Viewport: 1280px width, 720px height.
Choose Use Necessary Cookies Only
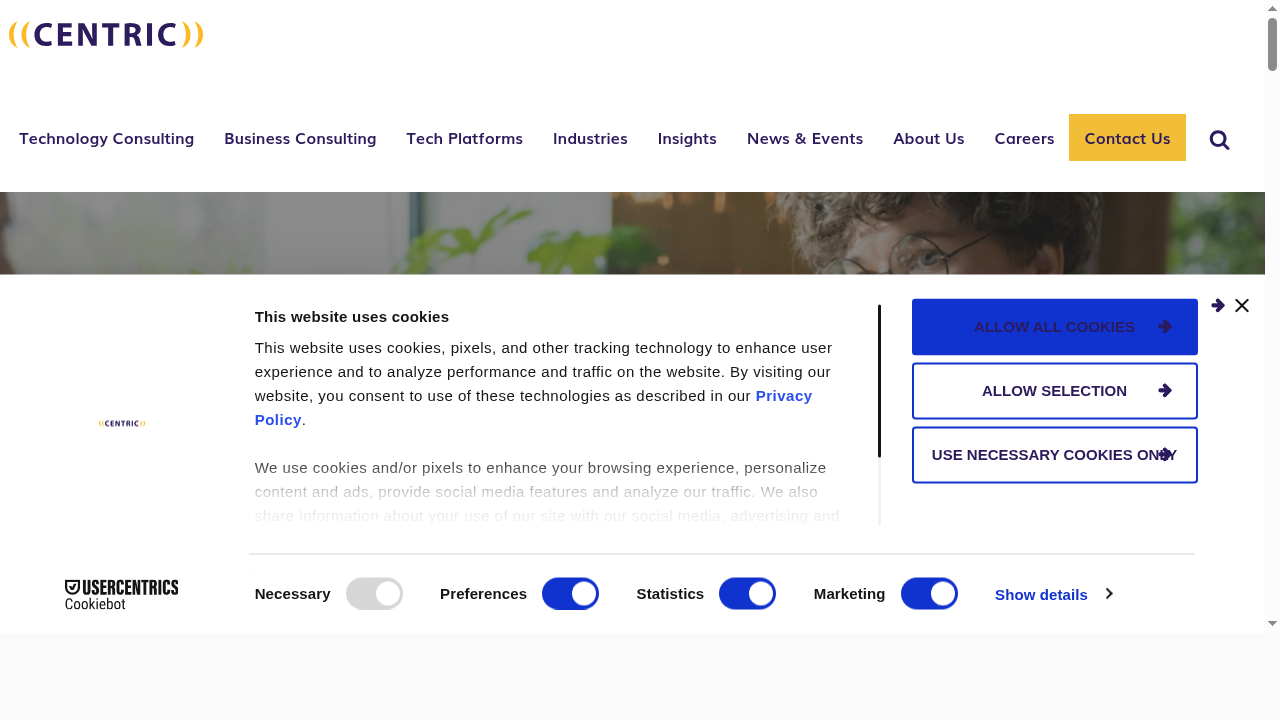pos(1055,455)
